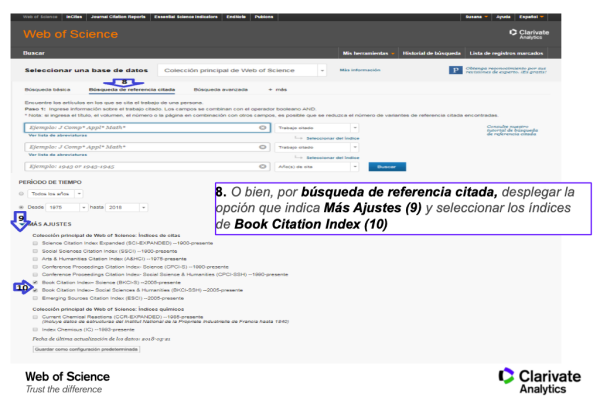Switch to Búsqueda avanzada tab
Image resolution: width=600 pixels, height=401 pixels.
click(x=221, y=90)
